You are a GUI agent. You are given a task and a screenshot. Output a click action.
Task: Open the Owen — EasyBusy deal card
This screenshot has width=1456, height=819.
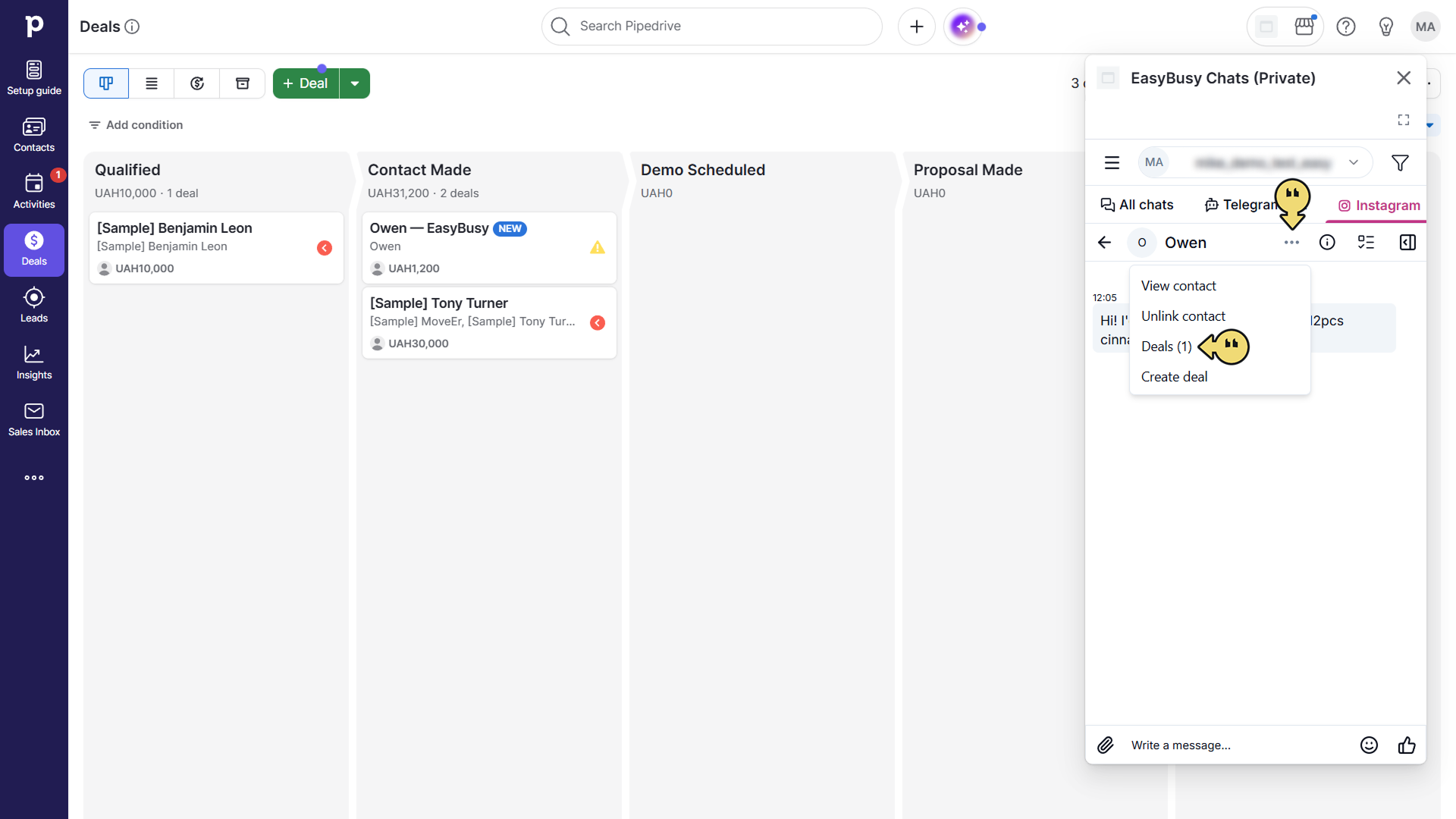click(x=489, y=248)
